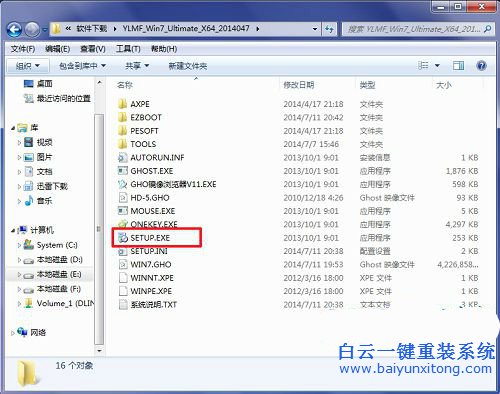Click the refresh button beside address bar
This screenshot has width=500, height=394.
tap(329, 29)
